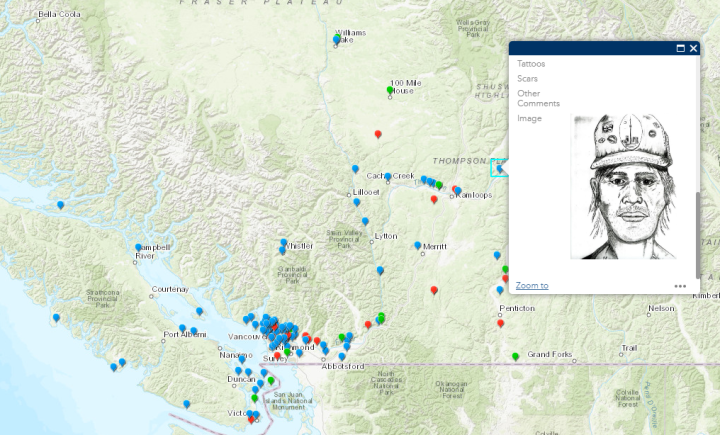Click the blue marker above Whistler label
Image resolution: width=720 pixels, height=435 pixels.
283,242
